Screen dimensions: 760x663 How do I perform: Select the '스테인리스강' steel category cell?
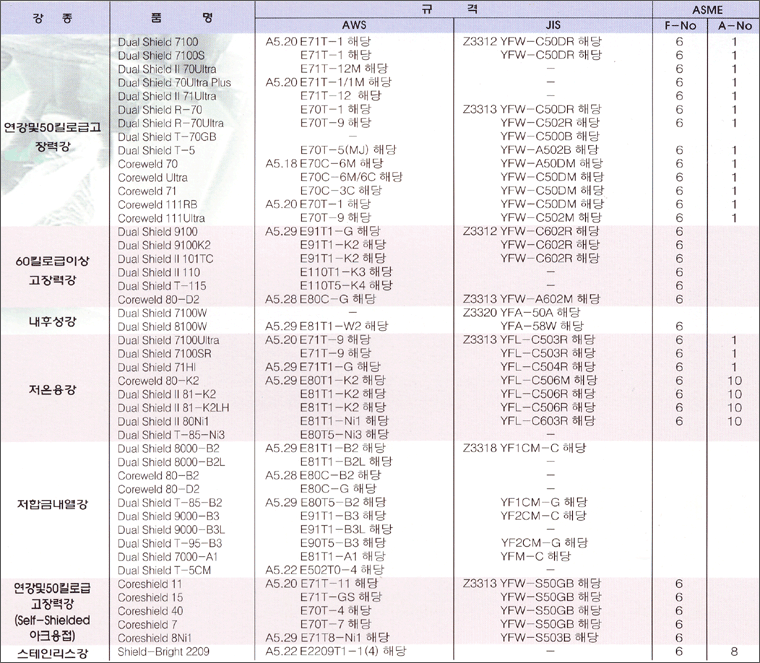tap(52, 653)
